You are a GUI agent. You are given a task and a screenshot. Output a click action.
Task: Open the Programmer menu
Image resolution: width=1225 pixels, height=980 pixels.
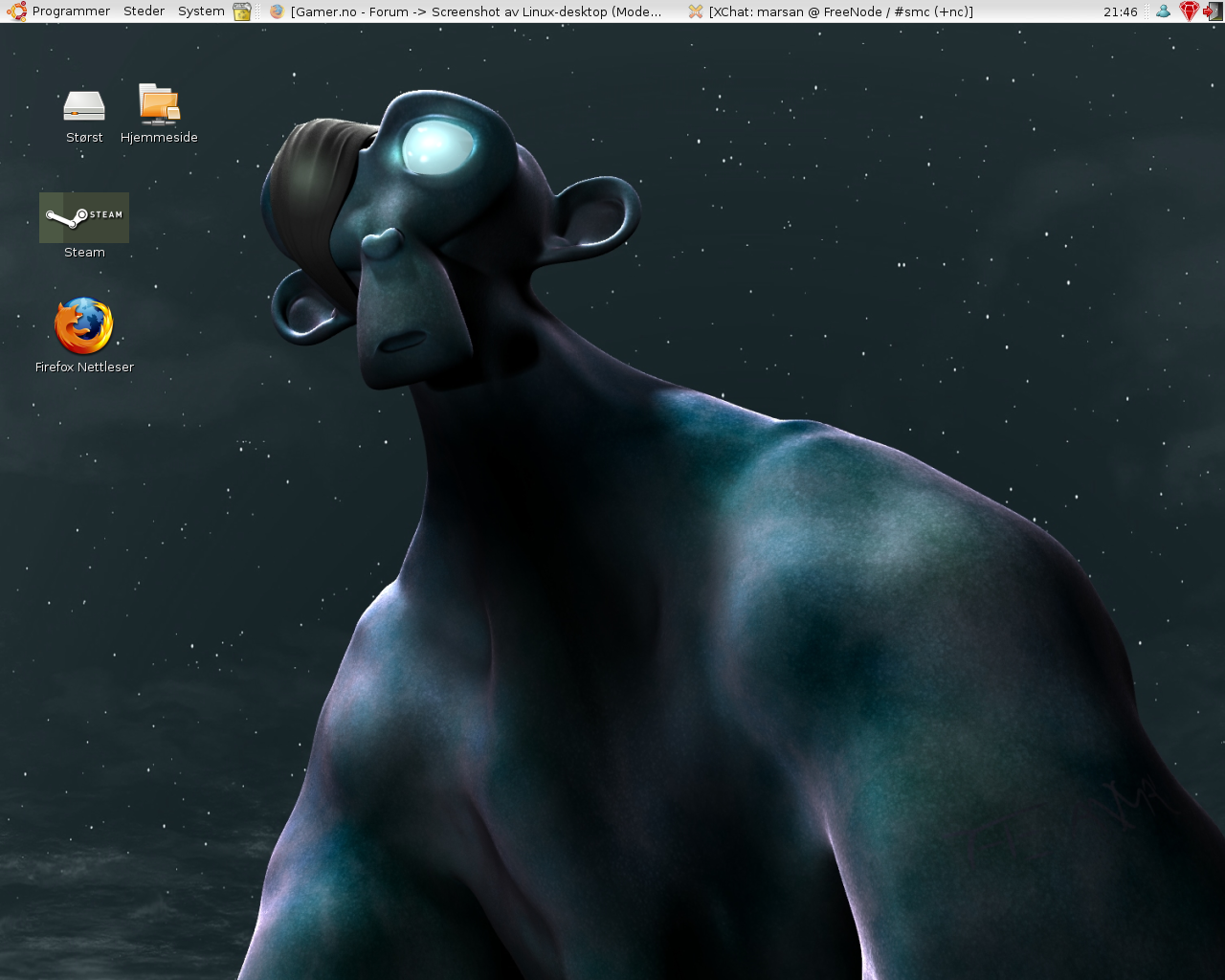71,11
